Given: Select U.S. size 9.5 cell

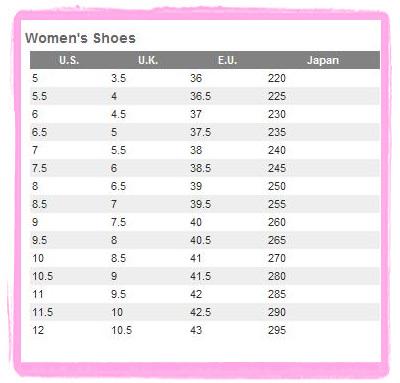Looking at the screenshot, I should [39, 240].
